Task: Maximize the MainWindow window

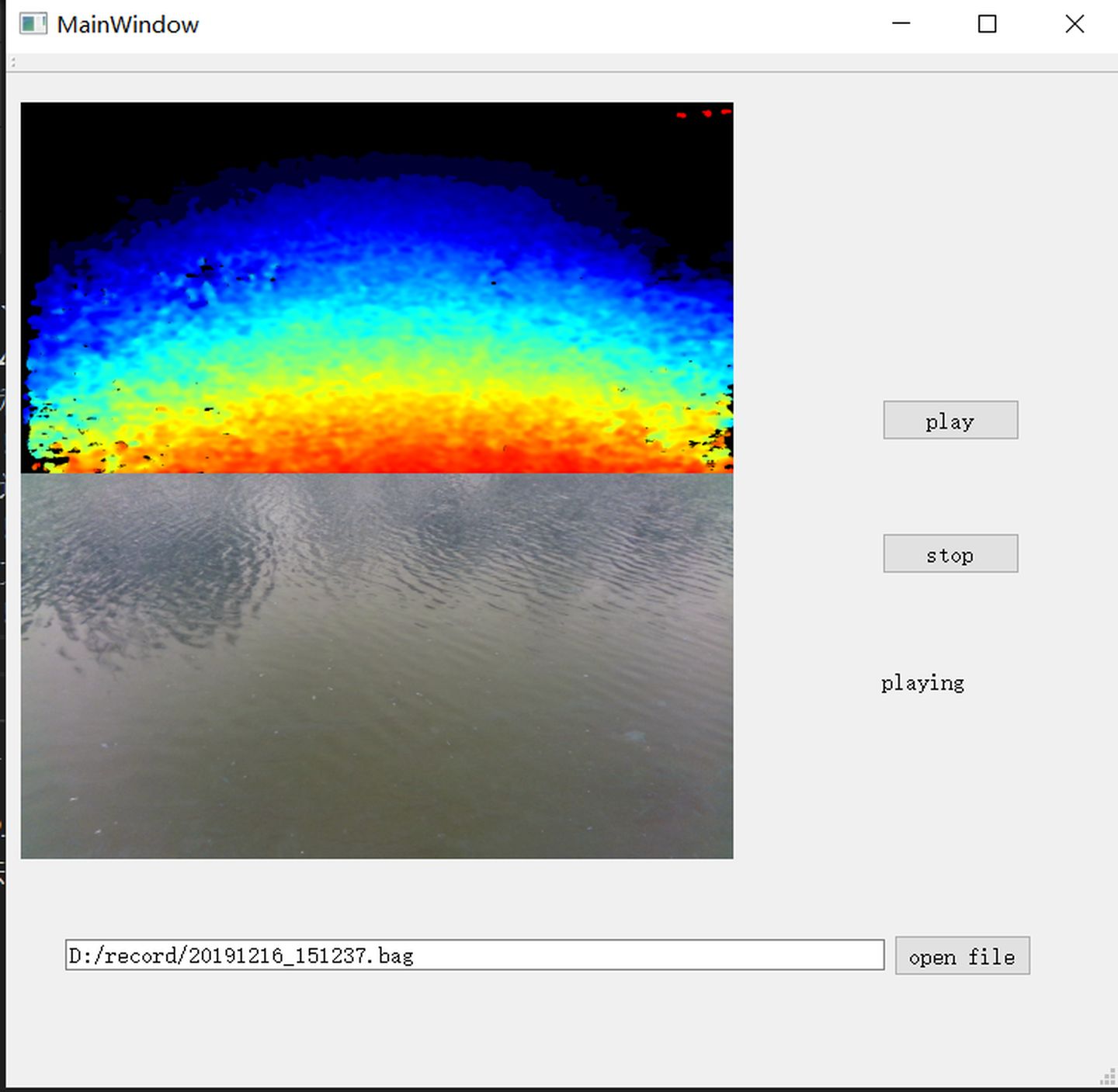Action: (x=987, y=24)
